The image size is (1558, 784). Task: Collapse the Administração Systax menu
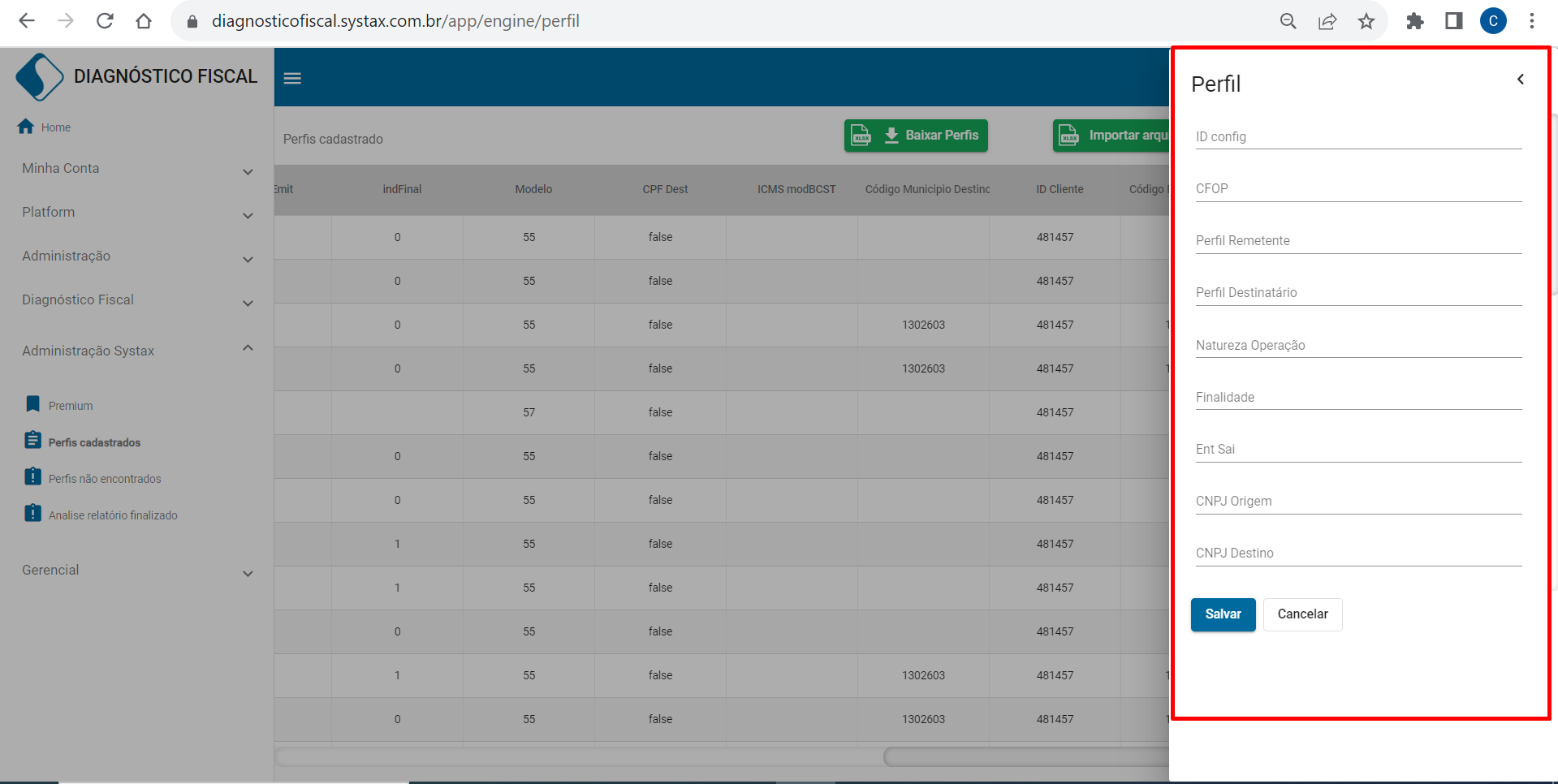click(x=137, y=351)
